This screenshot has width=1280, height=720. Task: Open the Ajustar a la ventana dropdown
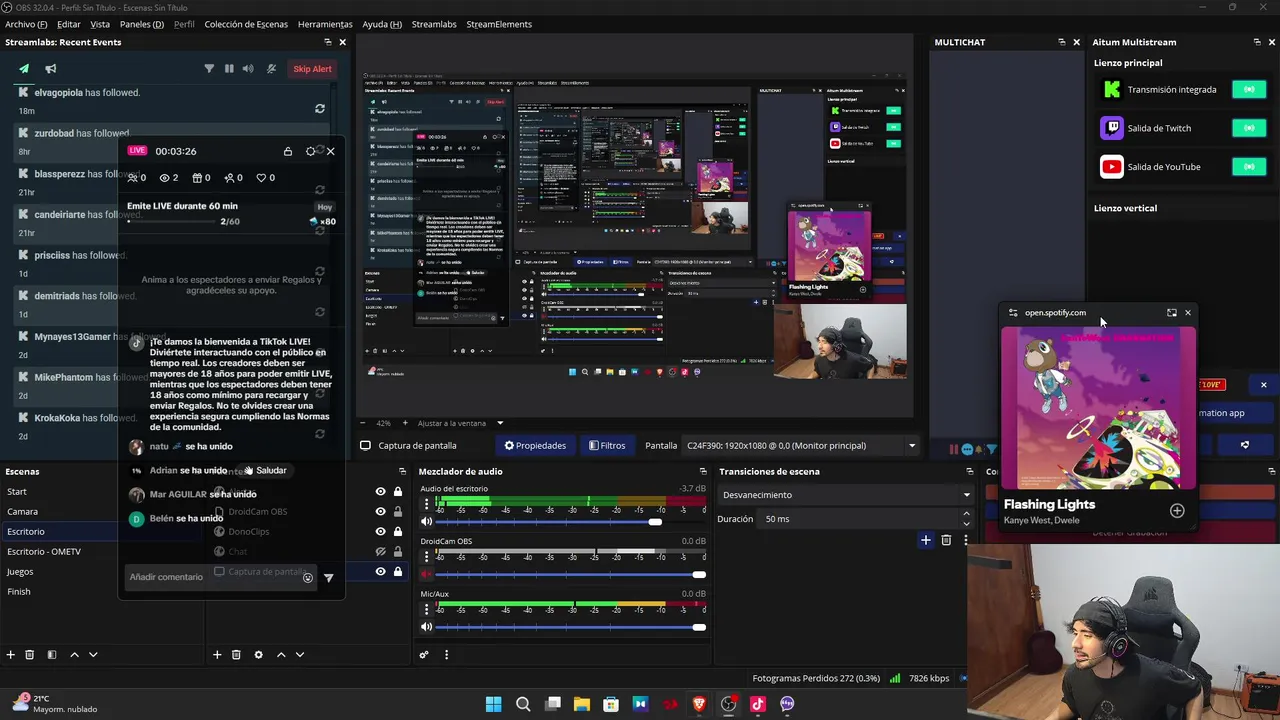pyautogui.click(x=461, y=423)
